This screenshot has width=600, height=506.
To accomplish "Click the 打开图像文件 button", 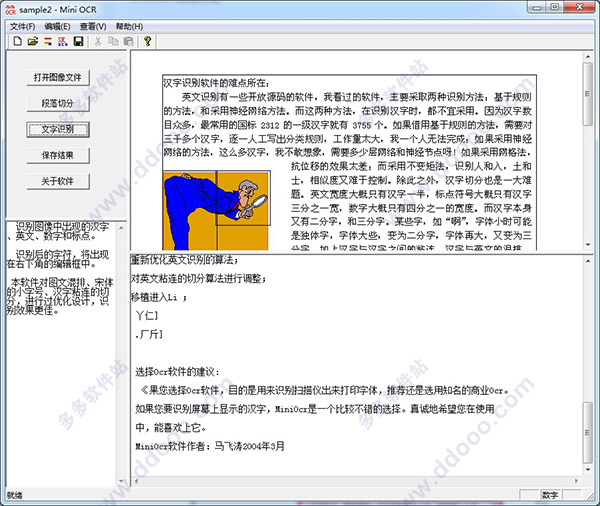I will click(58, 78).
